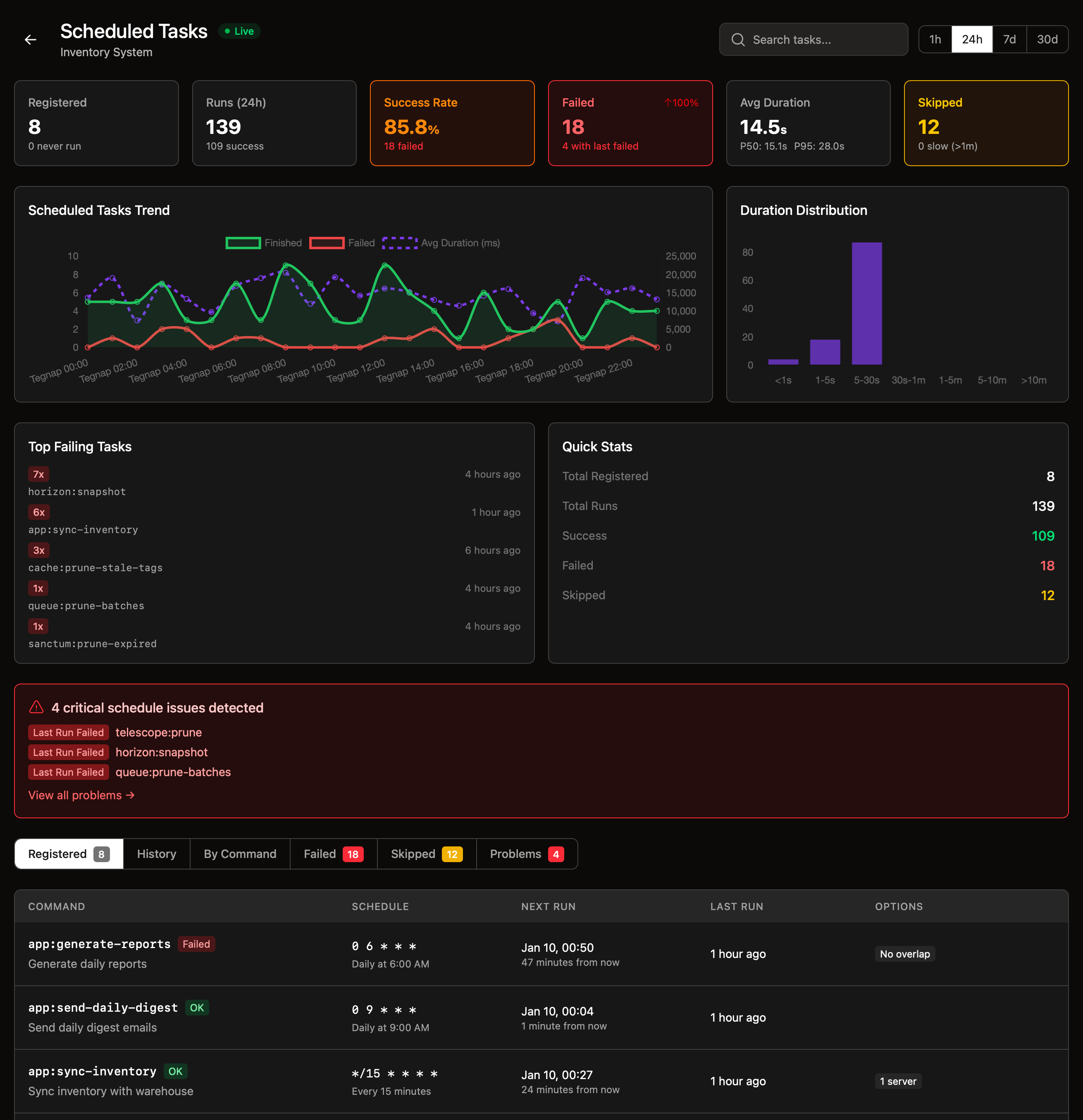This screenshot has height=1120, width=1083.
Task: Switch to the By Command tab
Action: point(240,854)
